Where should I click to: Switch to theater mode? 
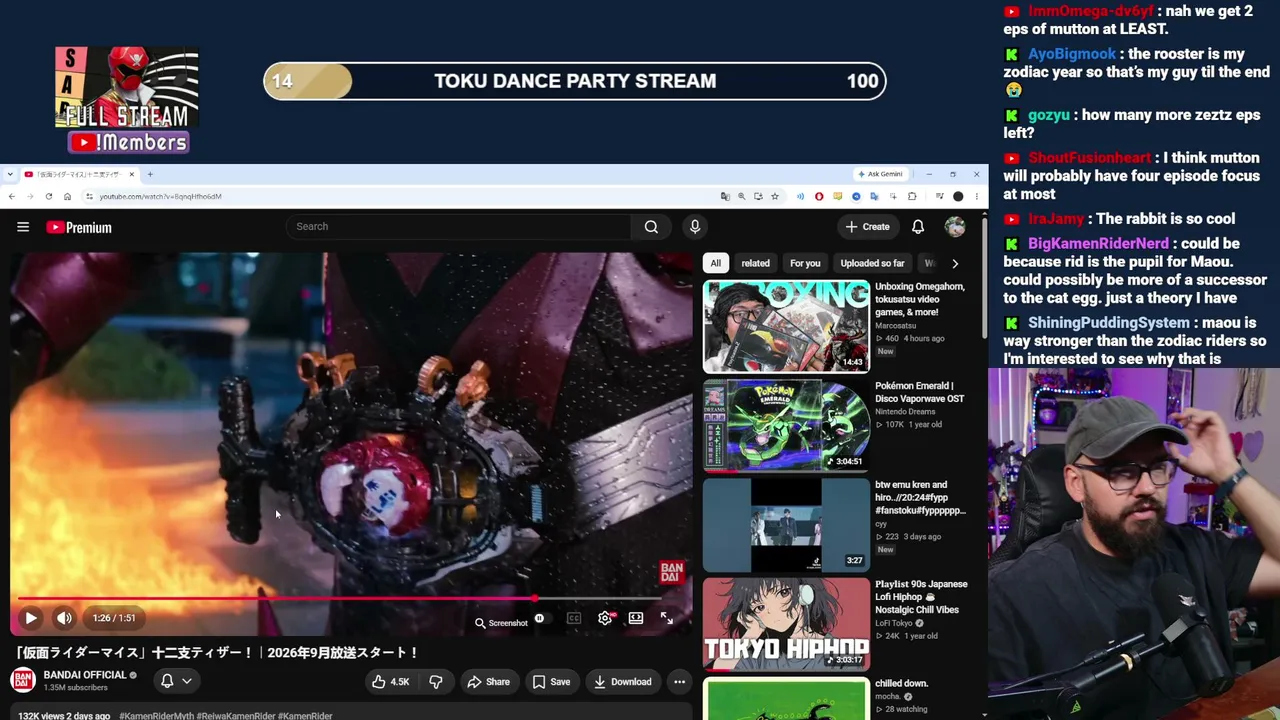coord(636,619)
